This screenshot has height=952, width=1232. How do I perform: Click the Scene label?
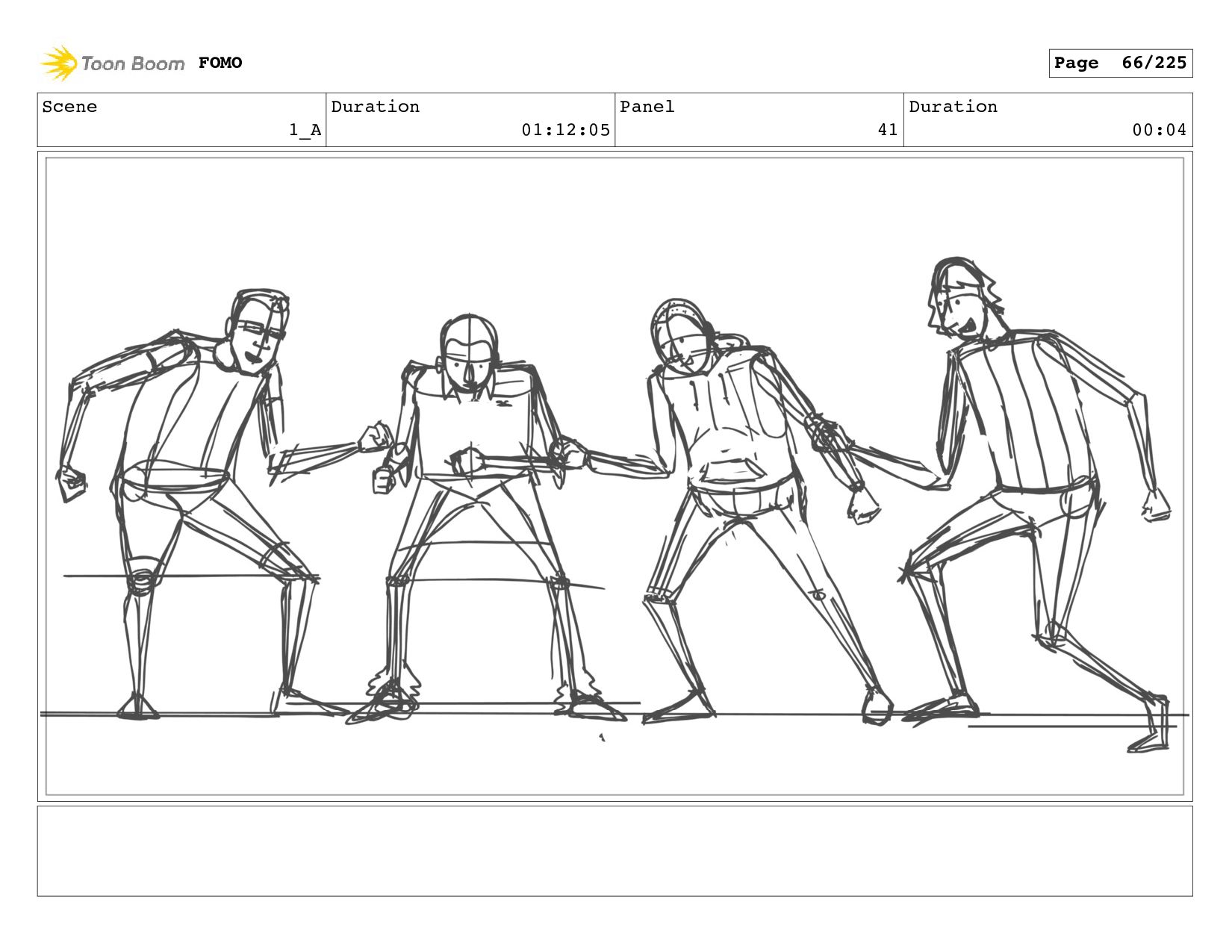click(69, 107)
